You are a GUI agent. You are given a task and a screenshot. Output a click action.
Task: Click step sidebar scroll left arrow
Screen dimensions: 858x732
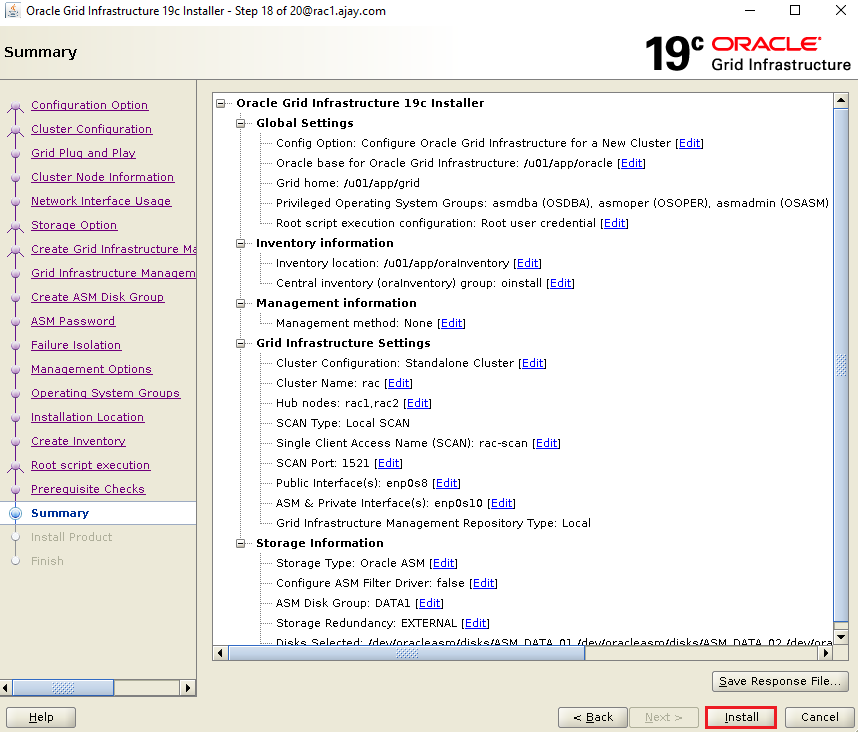(x=5, y=688)
